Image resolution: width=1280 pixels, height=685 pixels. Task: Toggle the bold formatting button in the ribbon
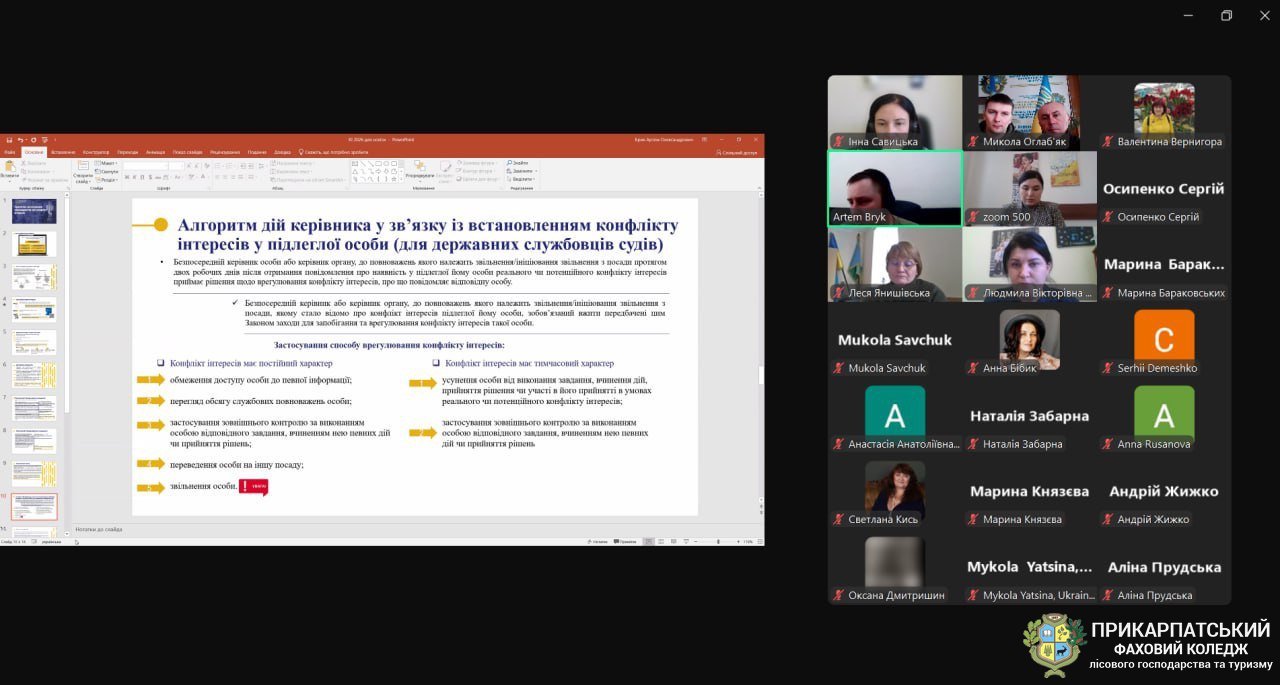coord(127,177)
